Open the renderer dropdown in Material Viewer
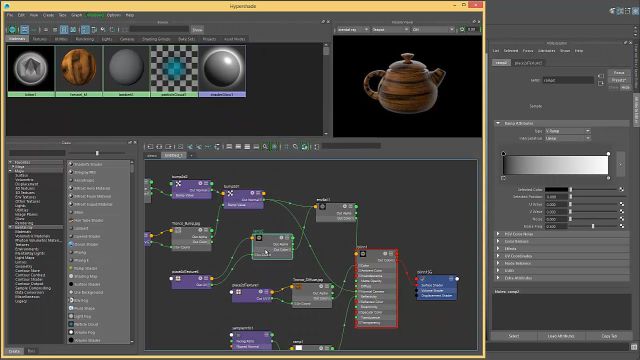This screenshot has height=360, width=640. (x=353, y=29)
